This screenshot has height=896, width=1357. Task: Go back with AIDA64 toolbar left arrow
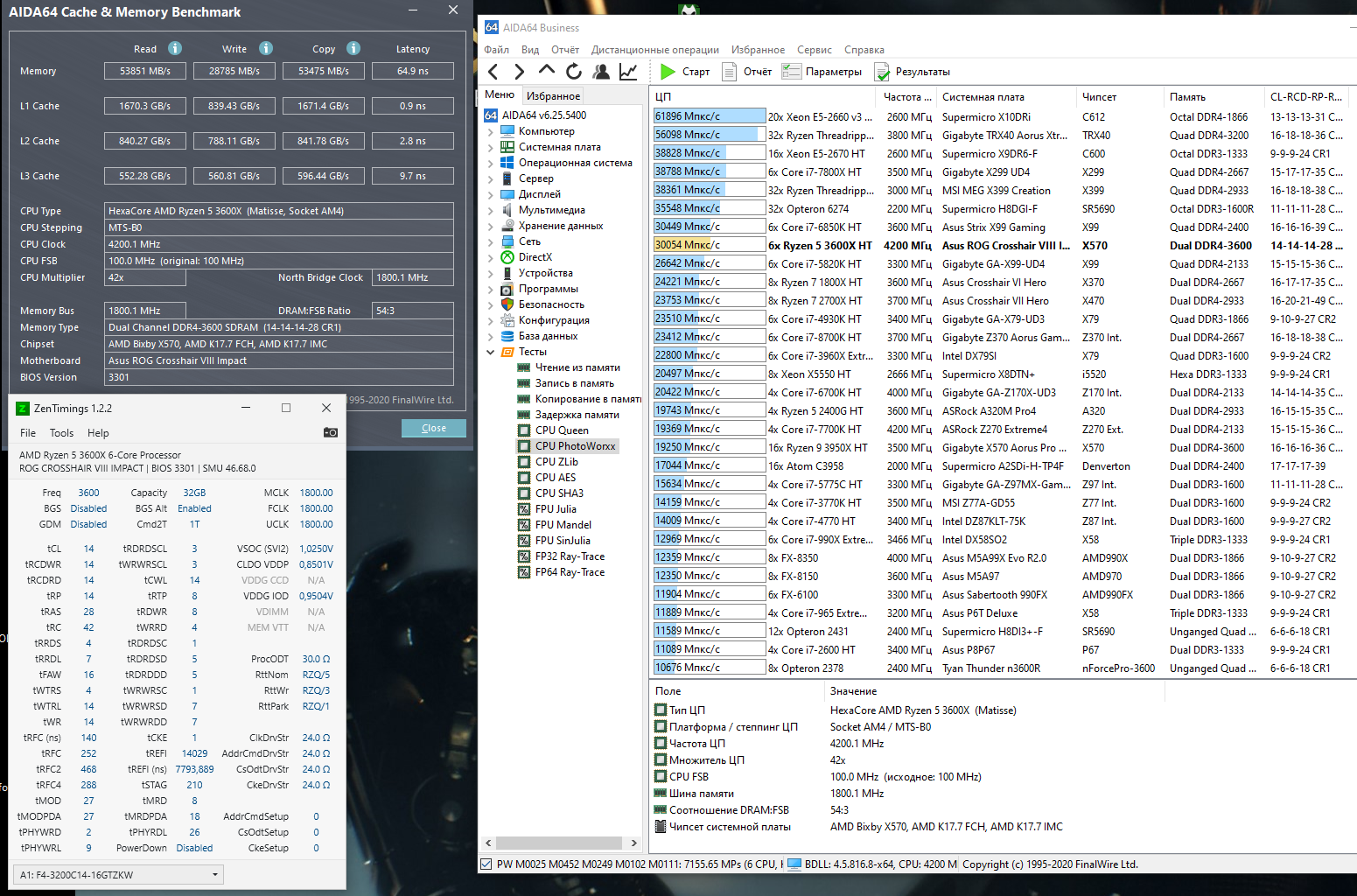pyautogui.click(x=493, y=72)
